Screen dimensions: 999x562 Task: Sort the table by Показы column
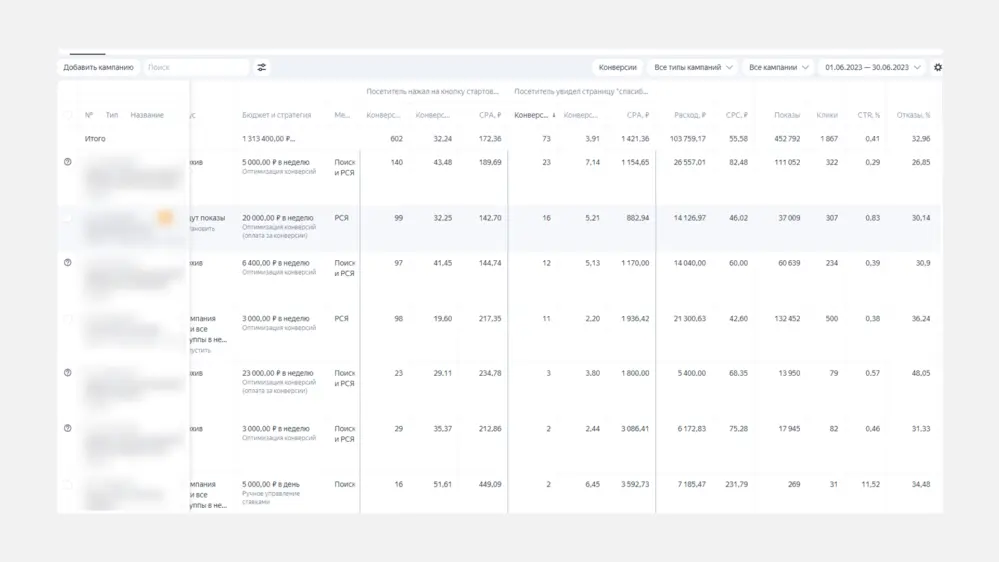pos(786,115)
